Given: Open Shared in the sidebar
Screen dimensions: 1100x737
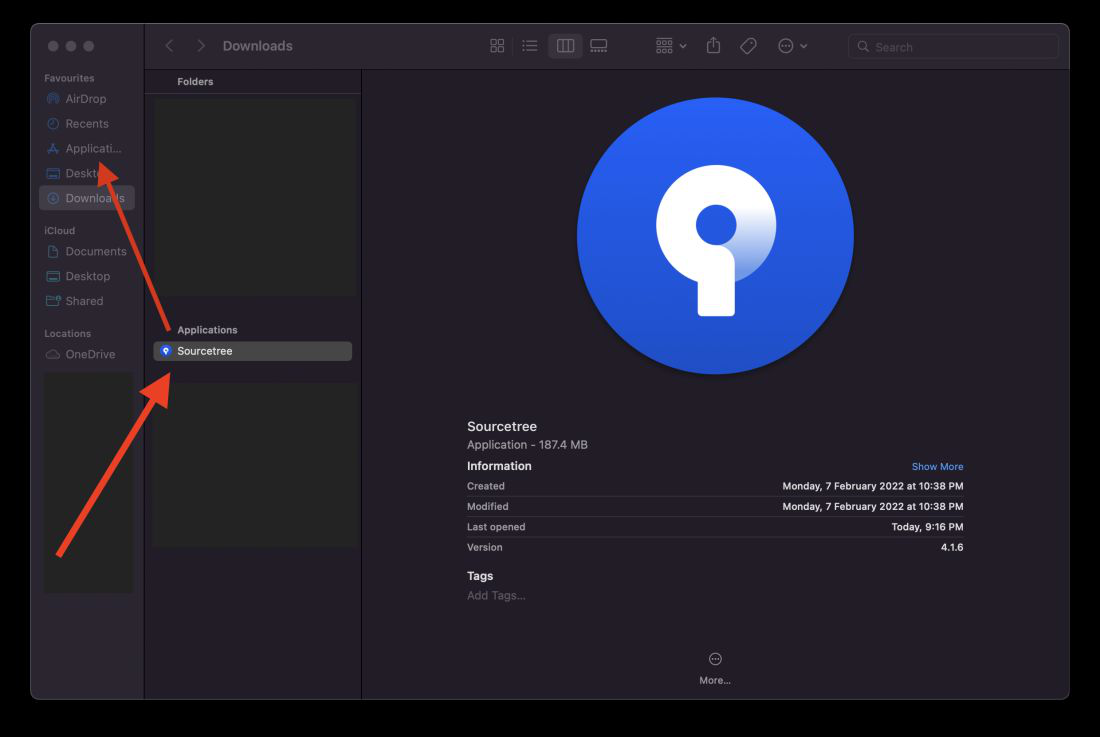Looking at the screenshot, I should (86, 301).
